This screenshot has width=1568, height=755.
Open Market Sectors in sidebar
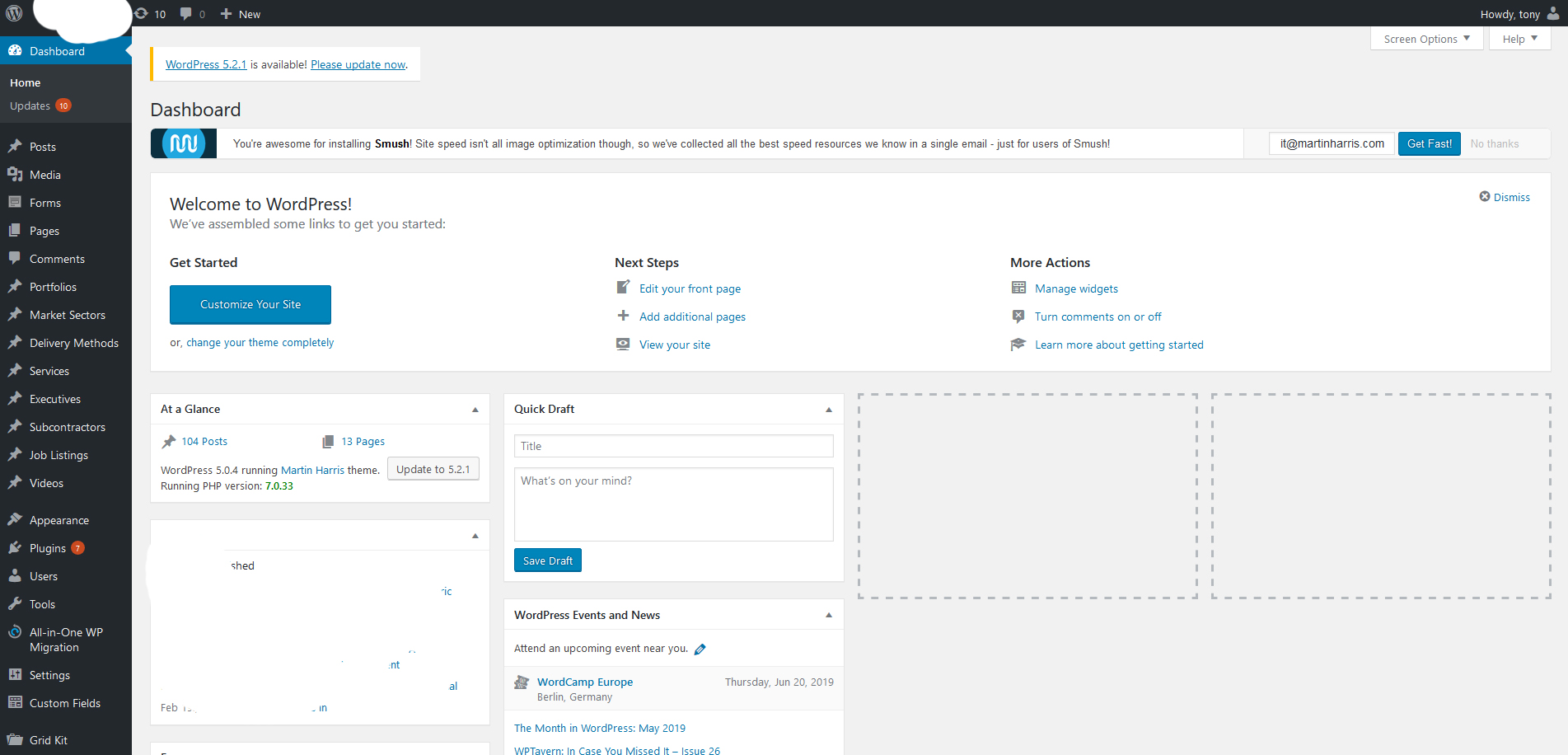[66, 315]
